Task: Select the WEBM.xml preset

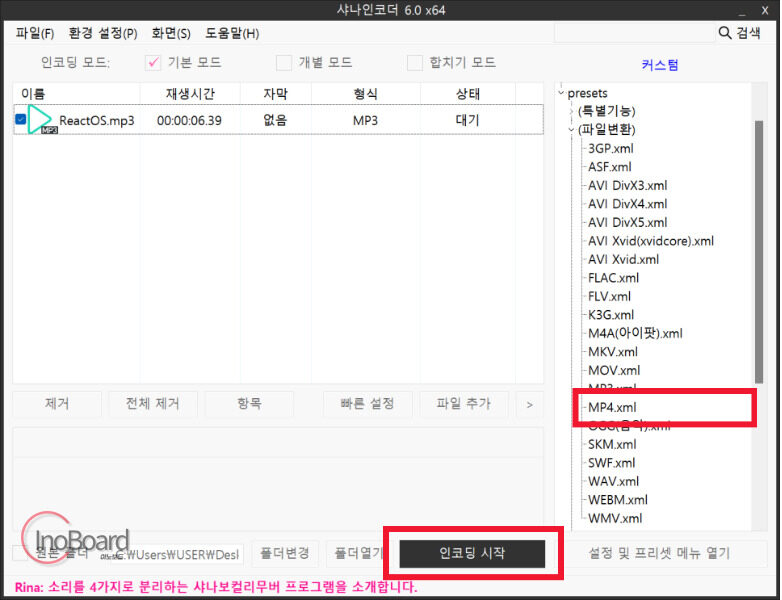Action: click(618, 500)
